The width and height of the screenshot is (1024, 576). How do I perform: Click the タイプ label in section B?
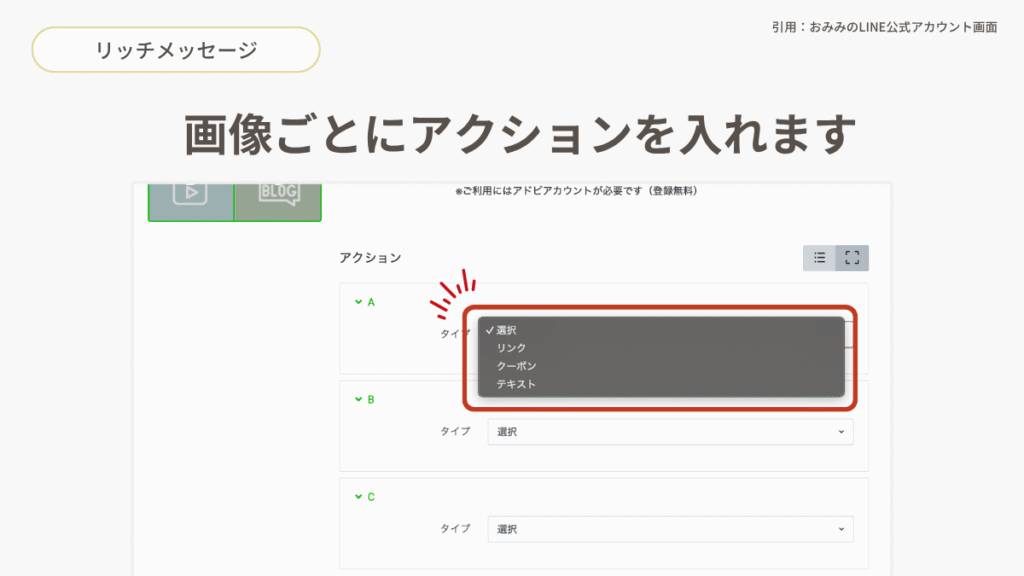455,432
